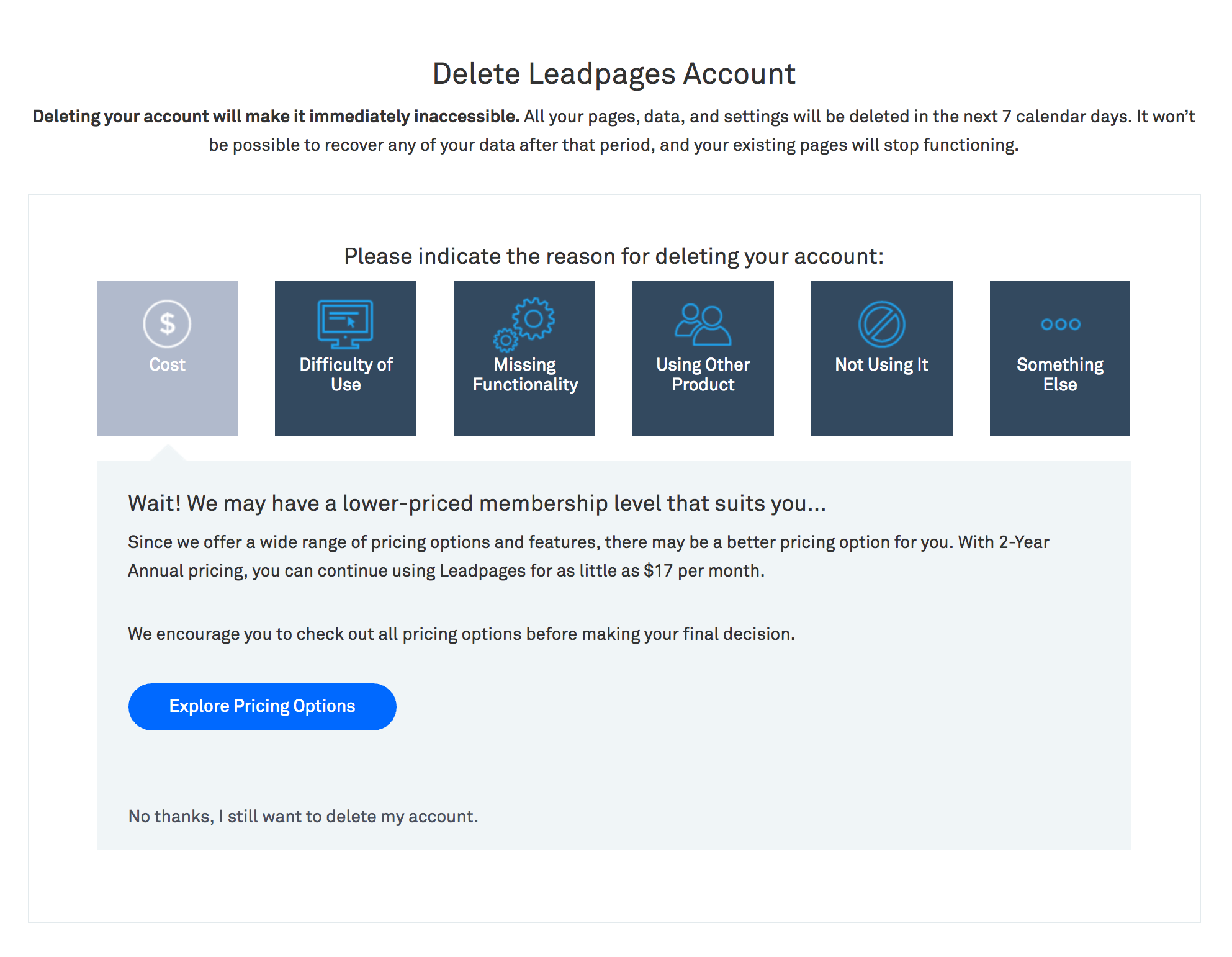The image size is (1232, 957).
Task: Choose the 'Difficulty of Use' label
Action: point(346,374)
